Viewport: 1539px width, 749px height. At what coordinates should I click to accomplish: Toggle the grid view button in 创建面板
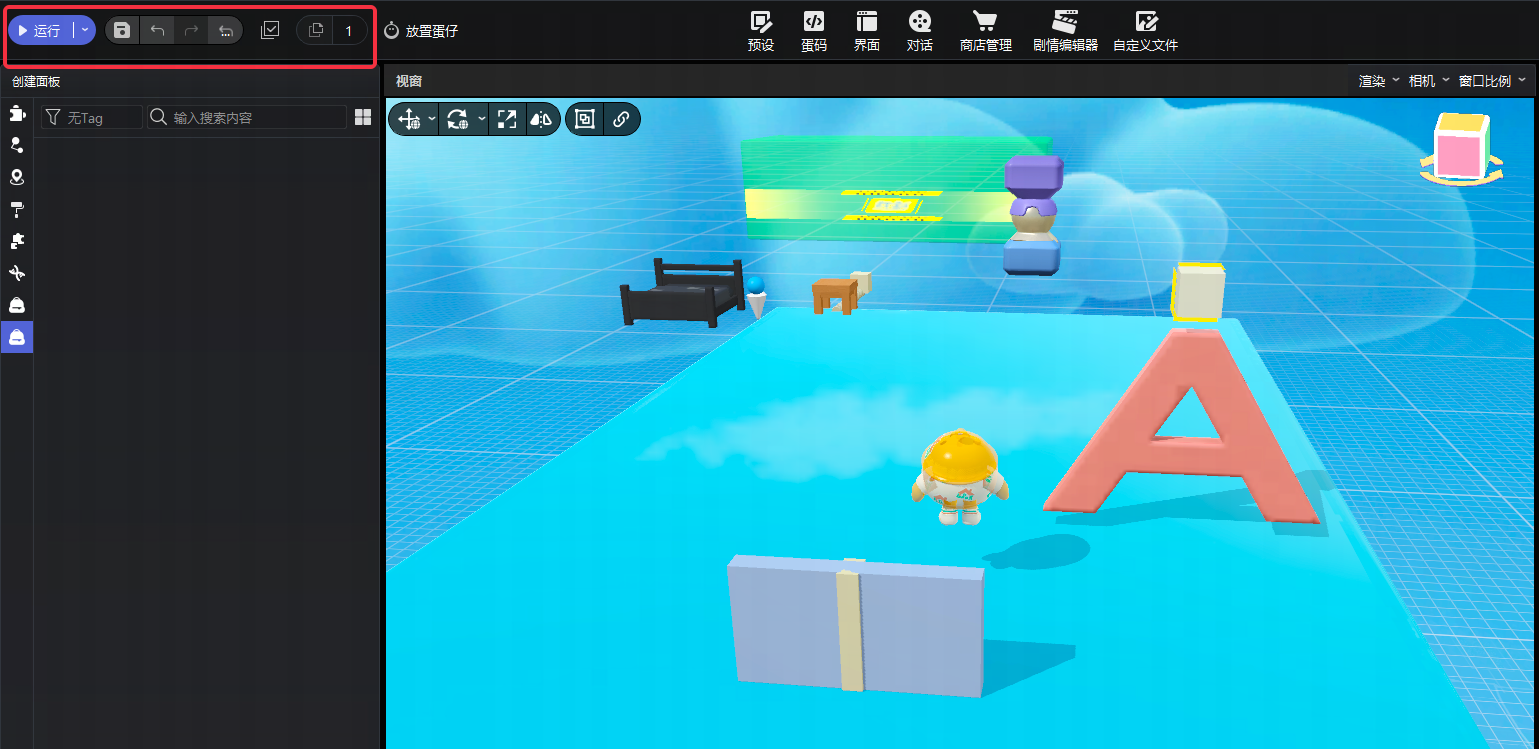click(363, 117)
